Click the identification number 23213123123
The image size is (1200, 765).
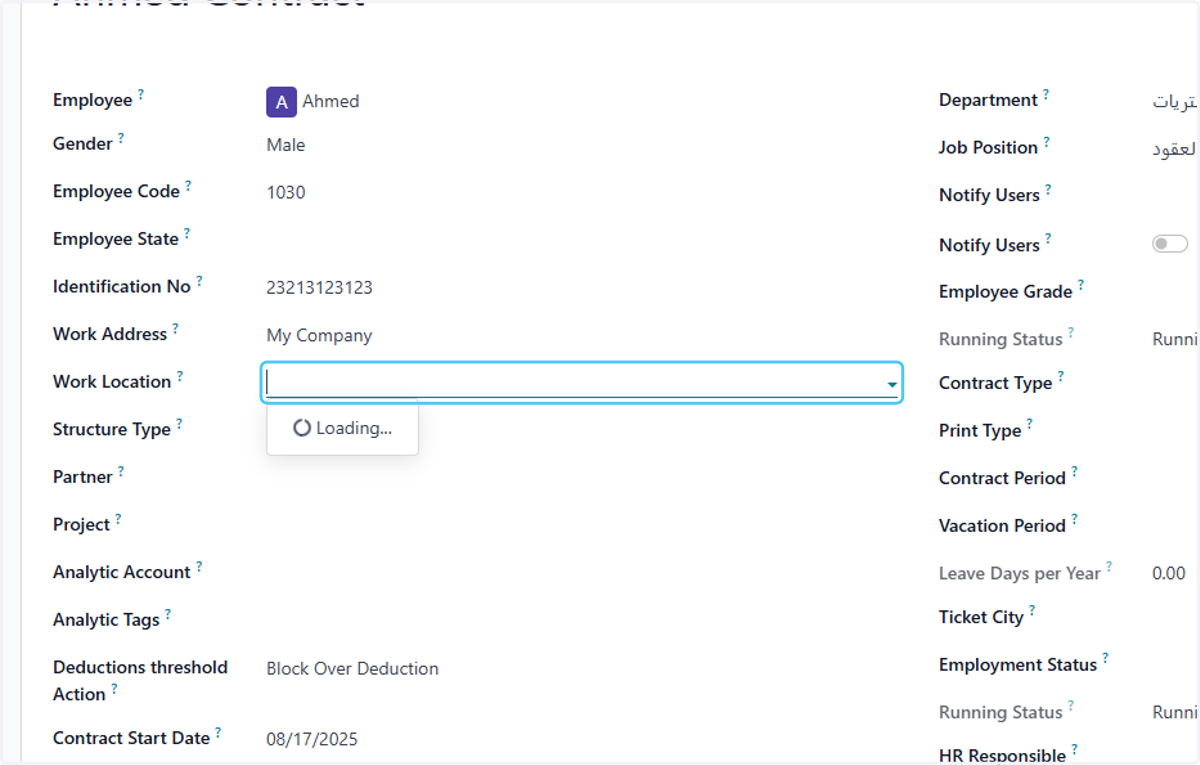click(319, 288)
